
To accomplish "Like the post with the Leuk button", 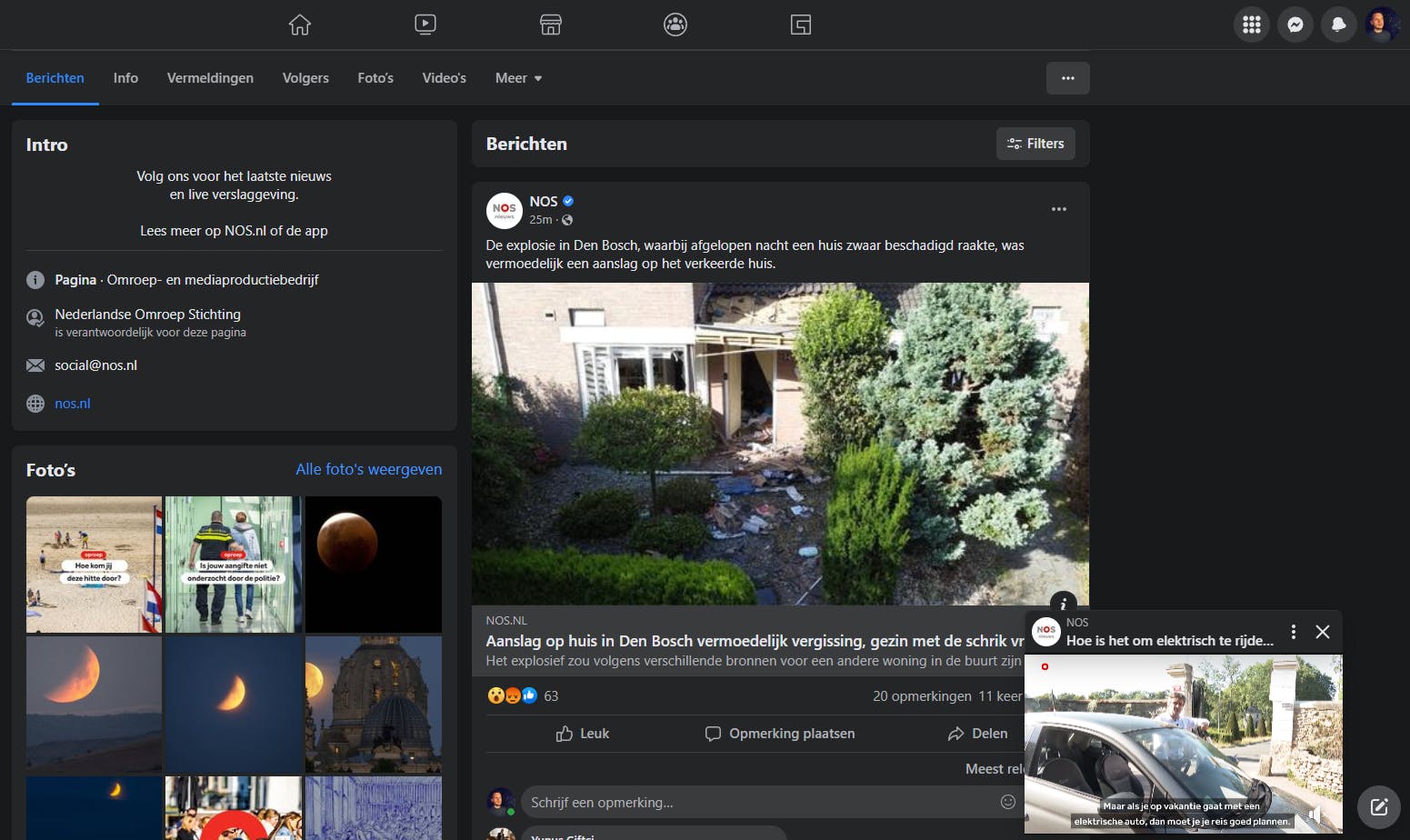I will tap(582, 734).
